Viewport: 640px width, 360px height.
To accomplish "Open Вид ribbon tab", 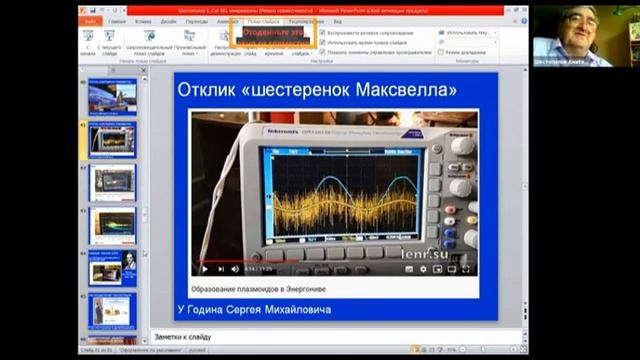I will coord(338,21).
